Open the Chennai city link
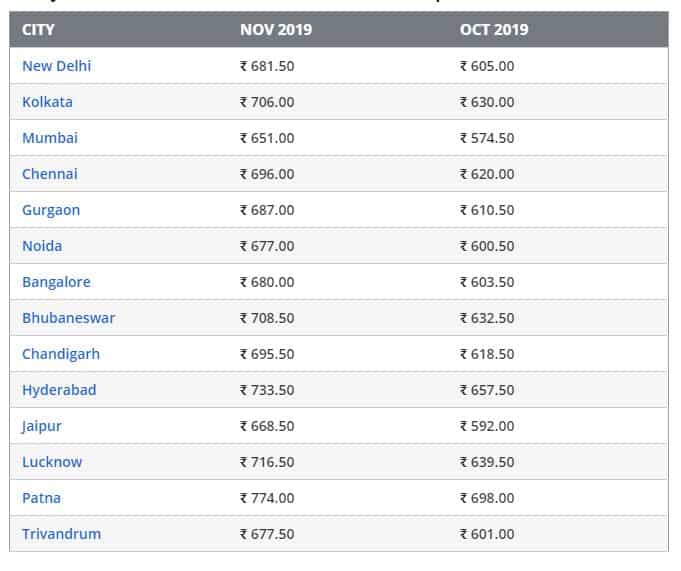The width and height of the screenshot is (681, 571). point(50,174)
